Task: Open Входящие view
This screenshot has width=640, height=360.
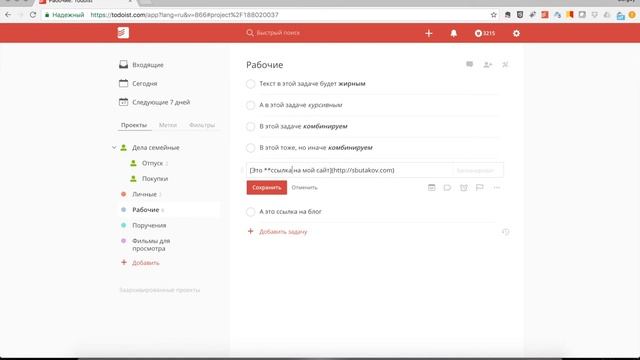Action: coord(148,65)
